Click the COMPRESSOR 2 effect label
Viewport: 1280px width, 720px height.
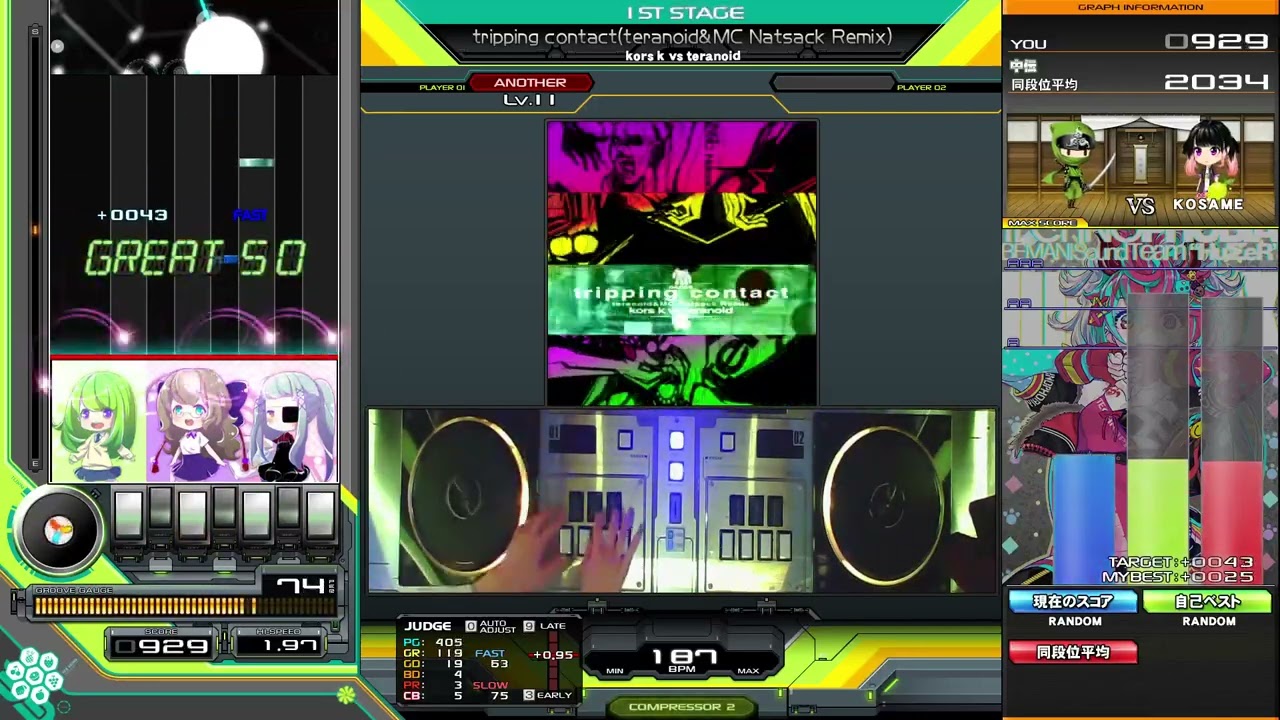click(x=682, y=707)
